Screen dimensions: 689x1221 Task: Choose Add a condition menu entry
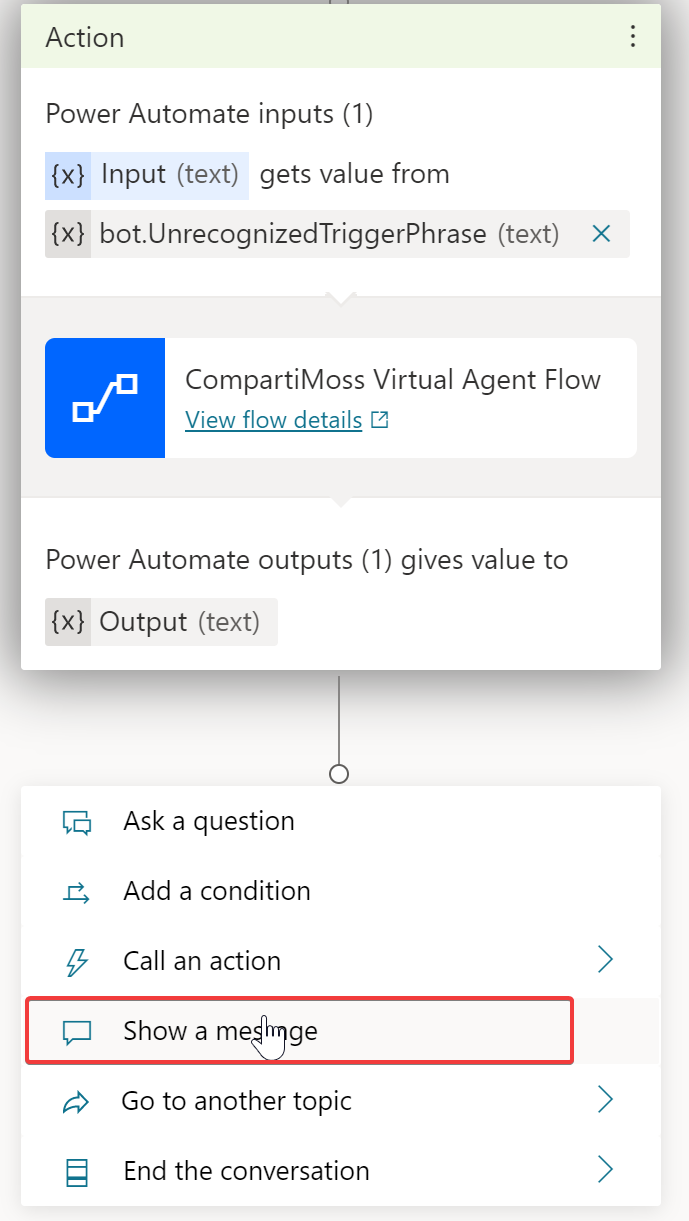click(217, 891)
